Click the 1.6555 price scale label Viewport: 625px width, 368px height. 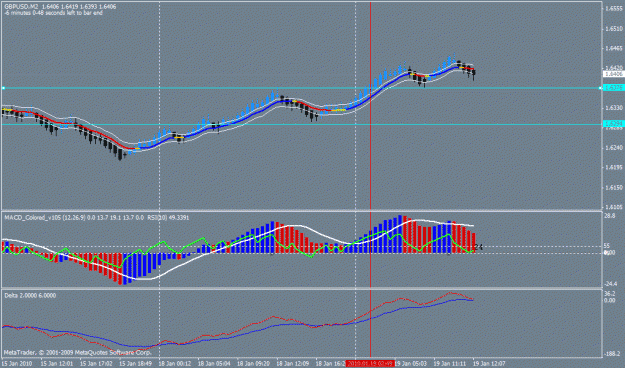(x=614, y=9)
